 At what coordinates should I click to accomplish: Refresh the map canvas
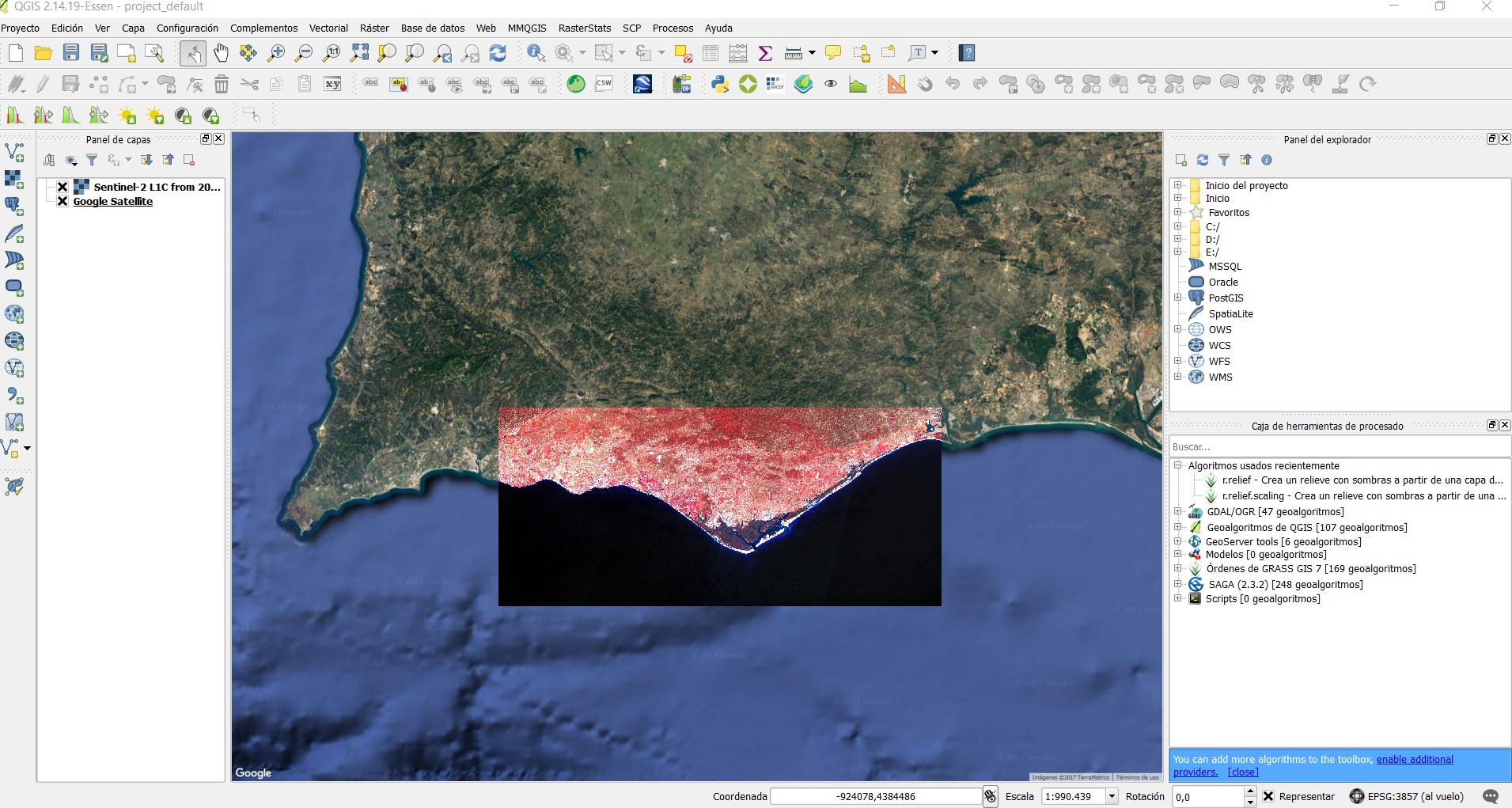coord(498,53)
